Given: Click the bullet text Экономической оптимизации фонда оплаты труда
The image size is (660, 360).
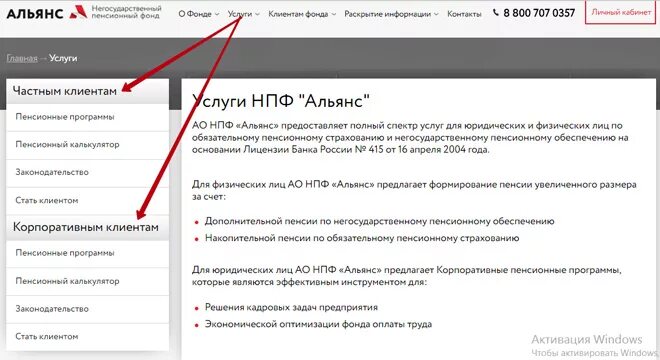Looking at the screenshot, I should [318, 324].
